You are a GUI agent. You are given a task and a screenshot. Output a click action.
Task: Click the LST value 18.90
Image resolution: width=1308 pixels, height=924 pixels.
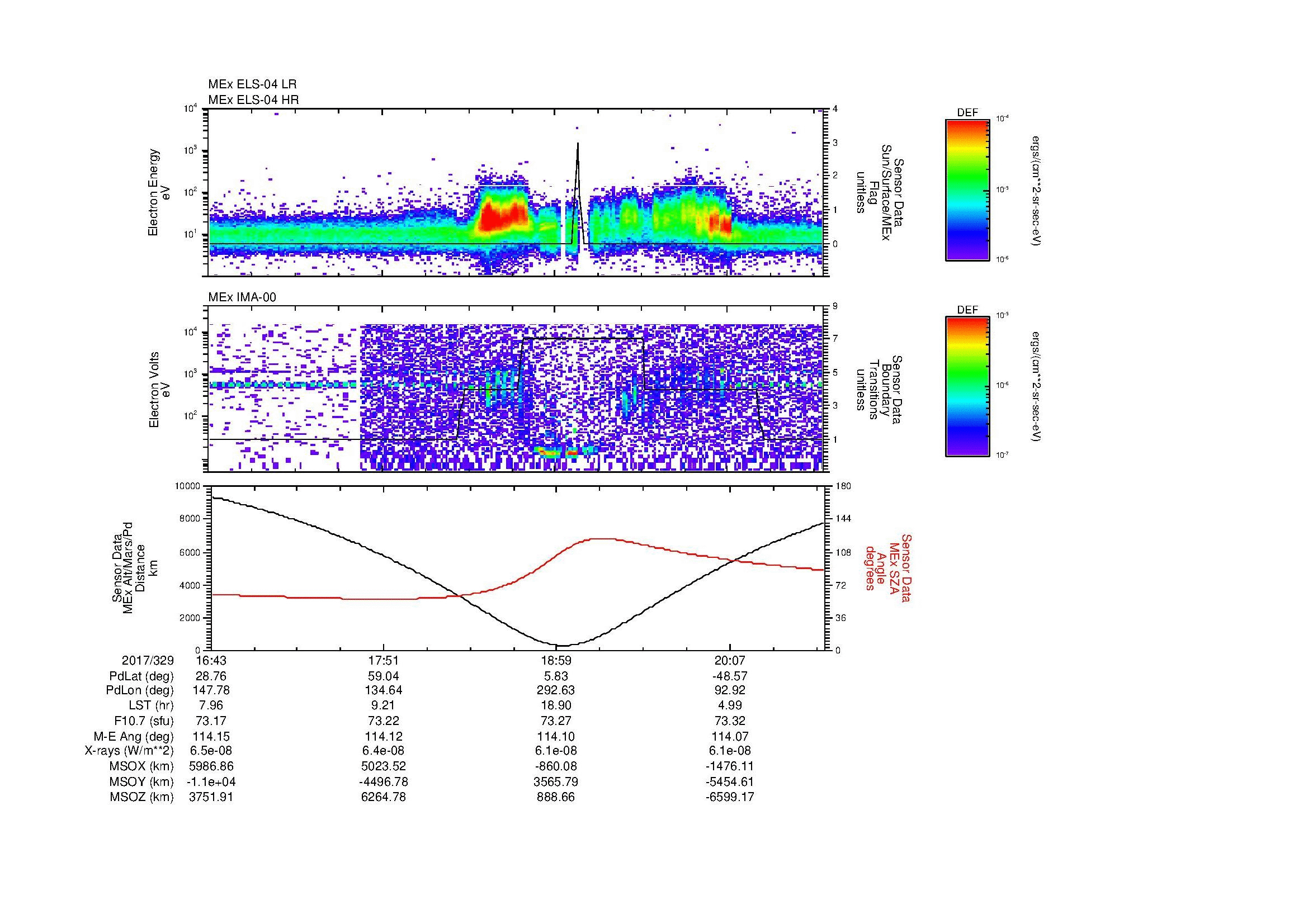[x=556, y=706]
